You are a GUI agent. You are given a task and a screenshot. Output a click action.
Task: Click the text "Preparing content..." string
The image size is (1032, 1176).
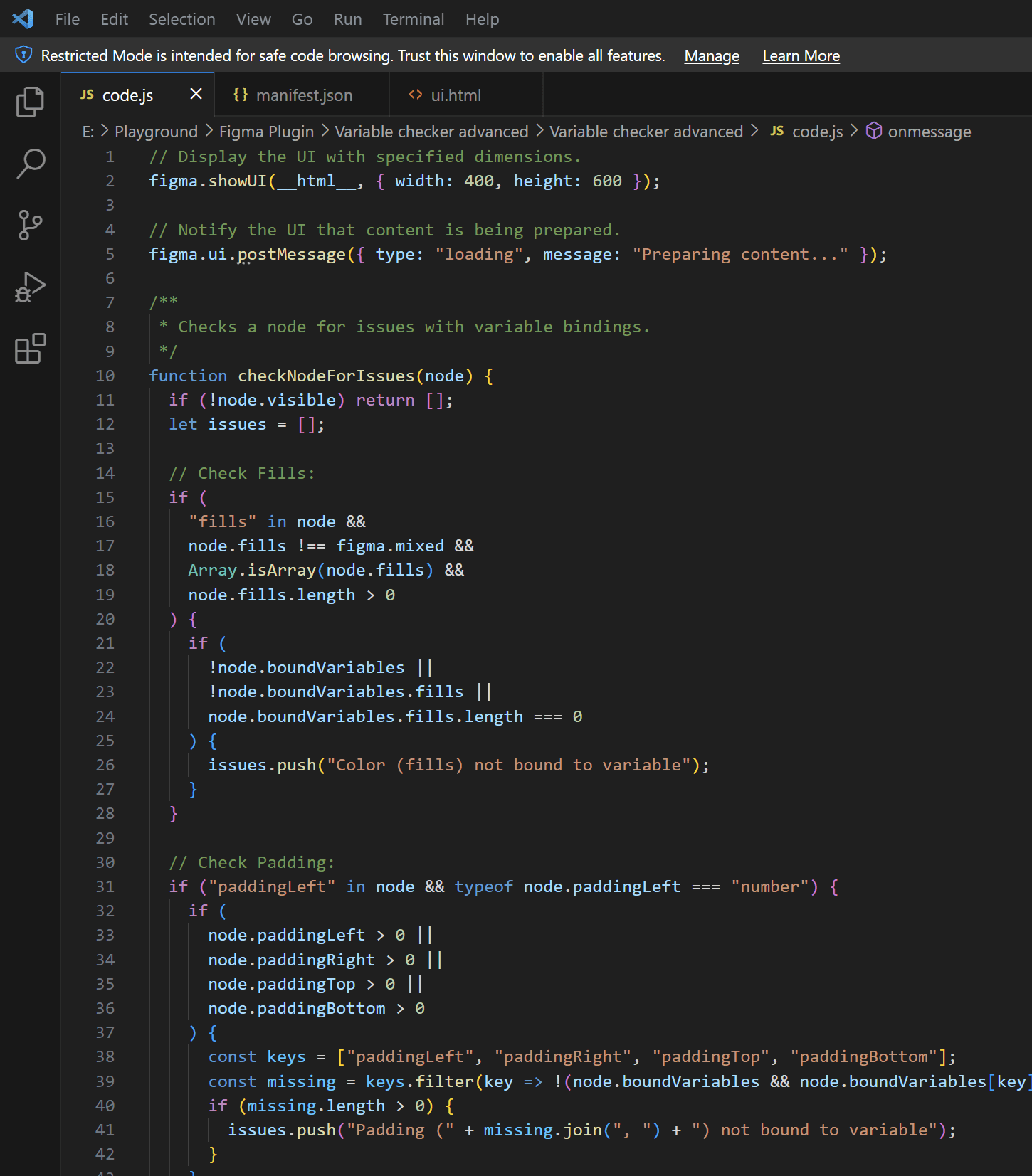(x=740, y=254)
